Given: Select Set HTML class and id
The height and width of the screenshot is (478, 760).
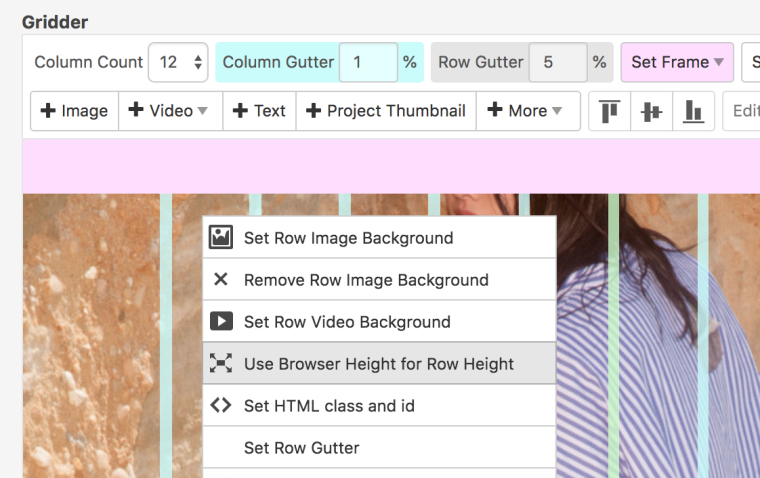Looking at the screenshot, I should click(x=329, y=406).
